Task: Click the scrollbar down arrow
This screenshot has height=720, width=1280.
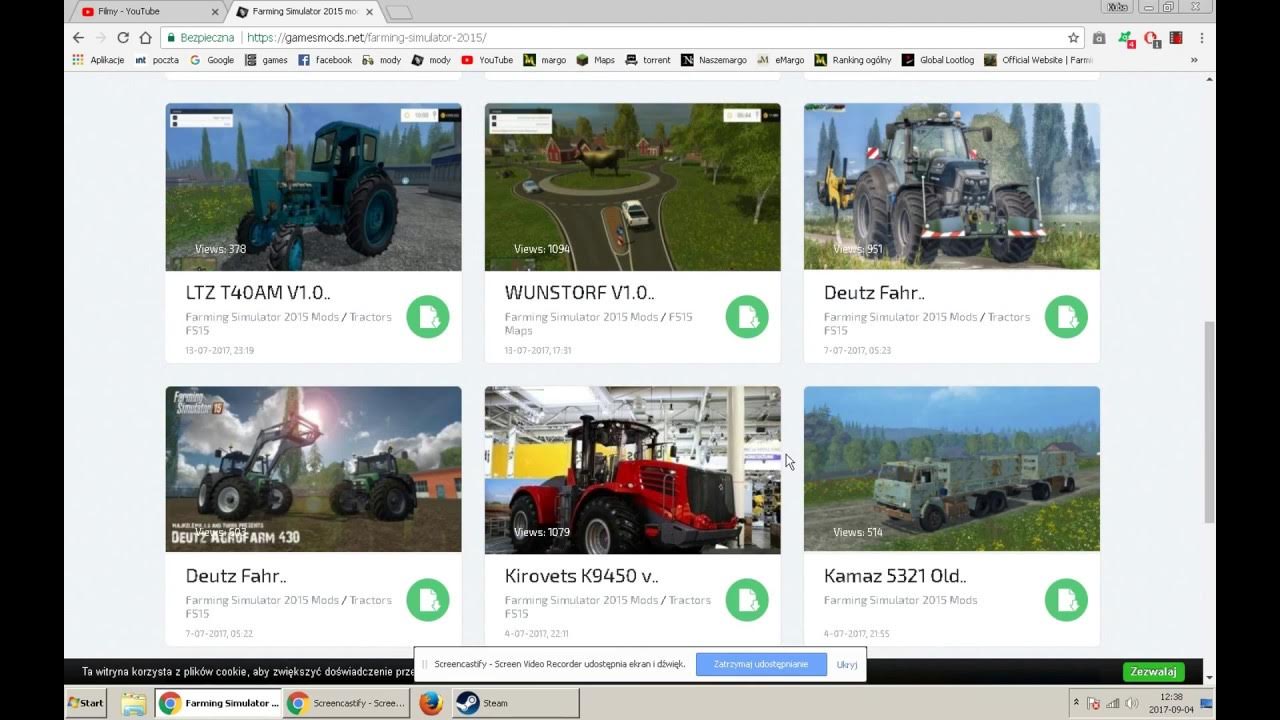Action: (x=1209, y=677)
